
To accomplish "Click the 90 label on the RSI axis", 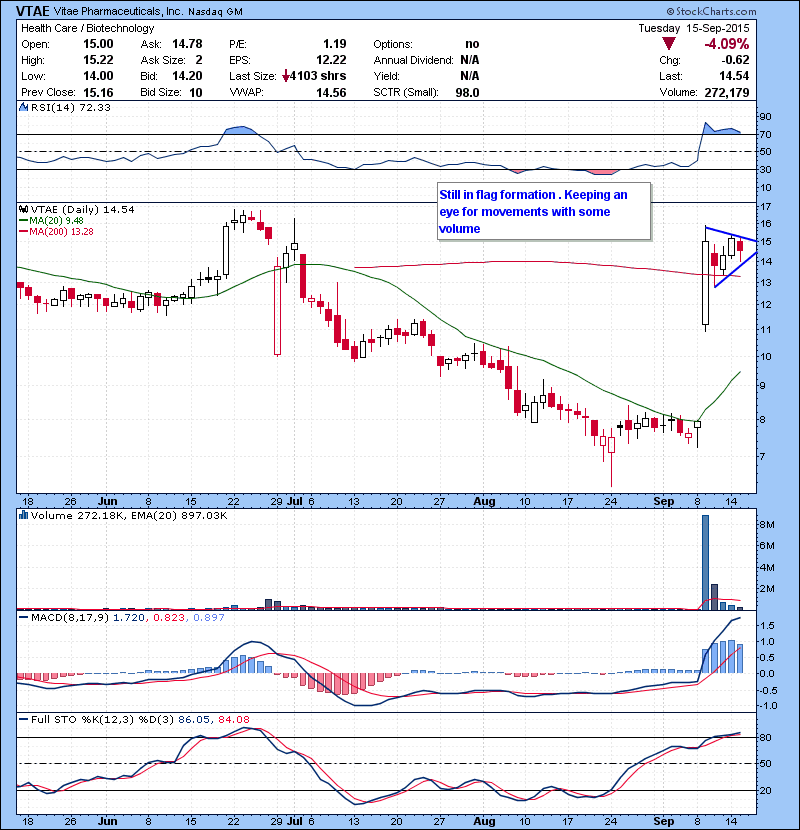I will pyautogui.click(x=766, y=116).
